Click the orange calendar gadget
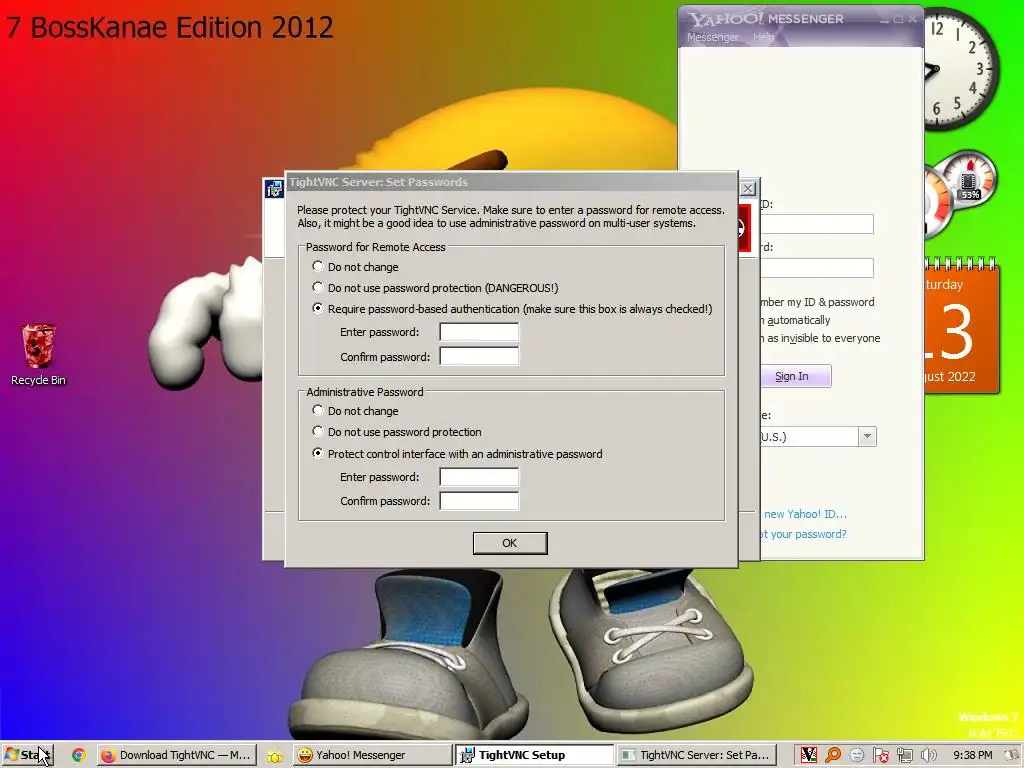Image resolution: width=1024 pixels, height=768 pixels. [x=962, y=327]
